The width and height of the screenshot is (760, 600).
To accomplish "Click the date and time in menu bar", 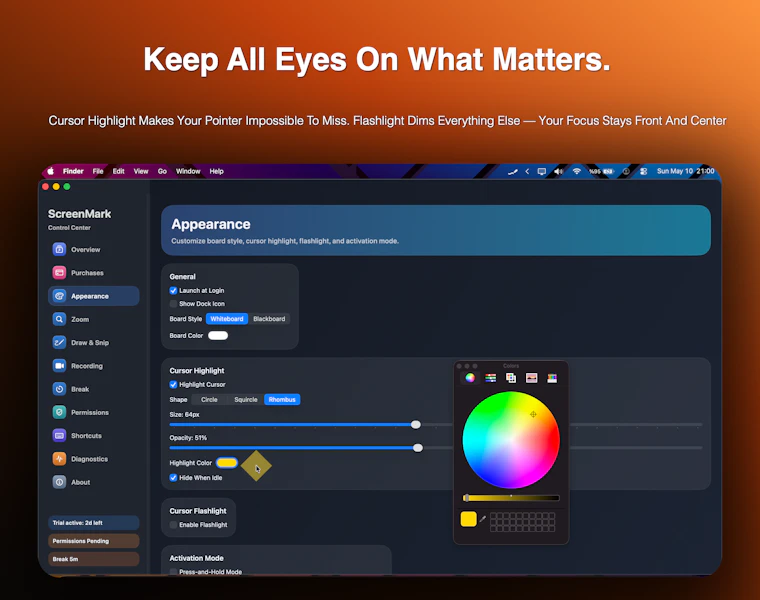I will (685, 171).
